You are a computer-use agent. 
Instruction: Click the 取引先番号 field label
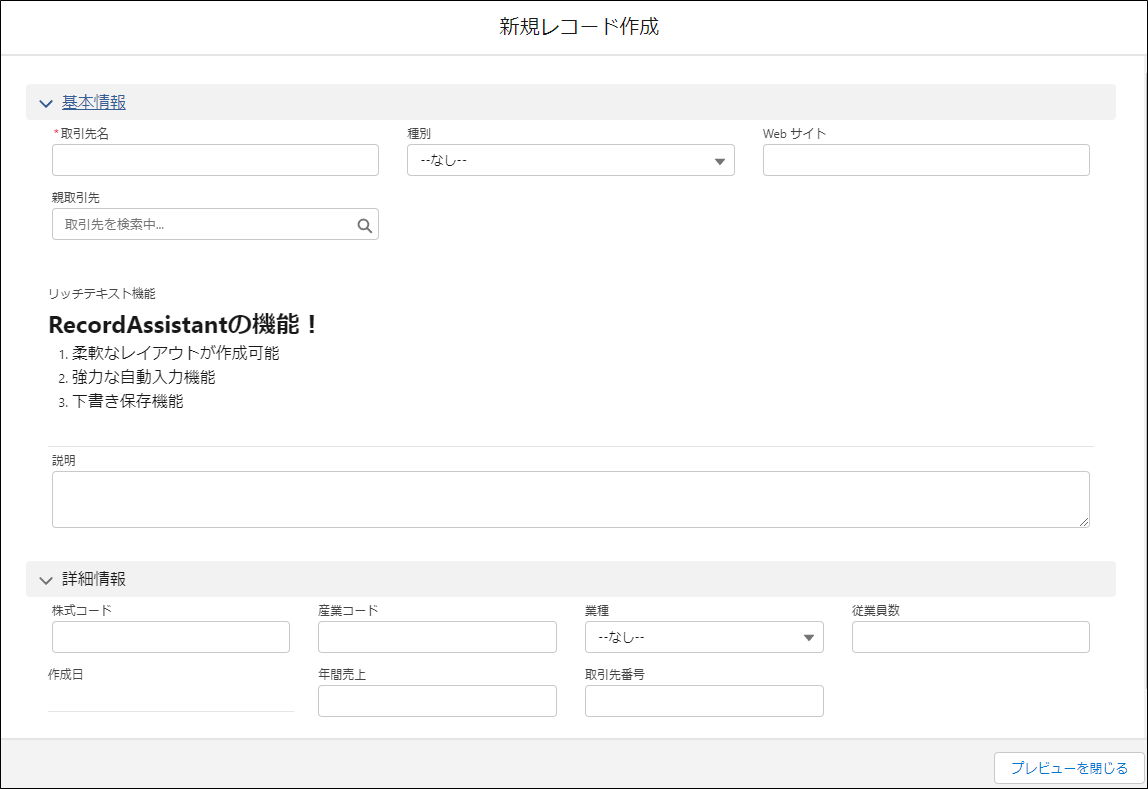point(615,674)
